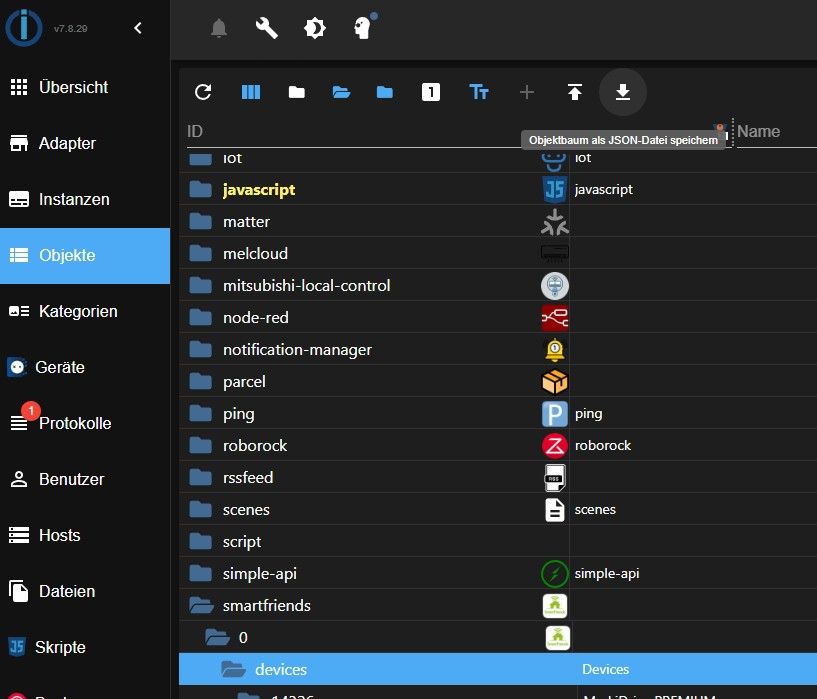Screen dimensions: 817x699
Task: Open Dateien file manager
Action: click(x=85, y=591)
